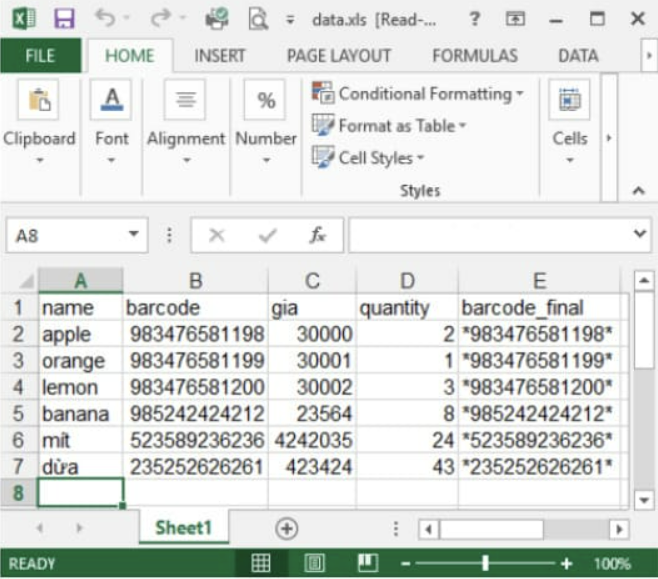Expand the formula bar chevron

[640, 233]
